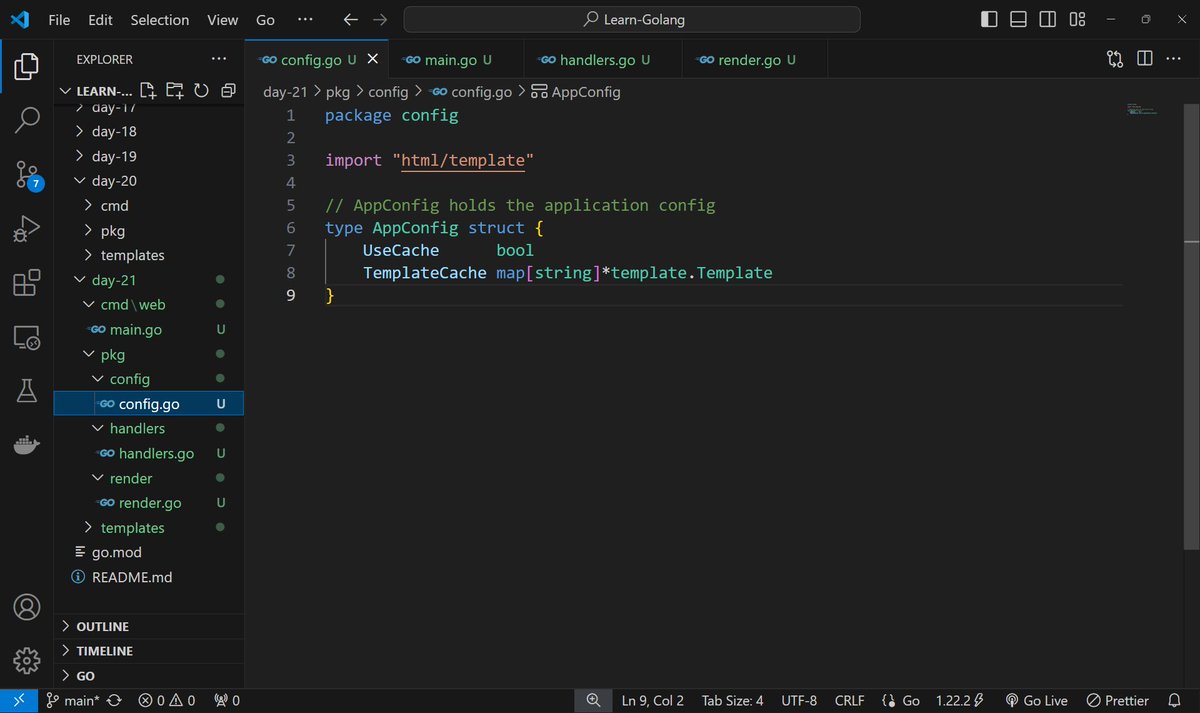1200x713 pixels.
Task: Change Tab Size: 4 setting
Action: click(x=732, y=701)
